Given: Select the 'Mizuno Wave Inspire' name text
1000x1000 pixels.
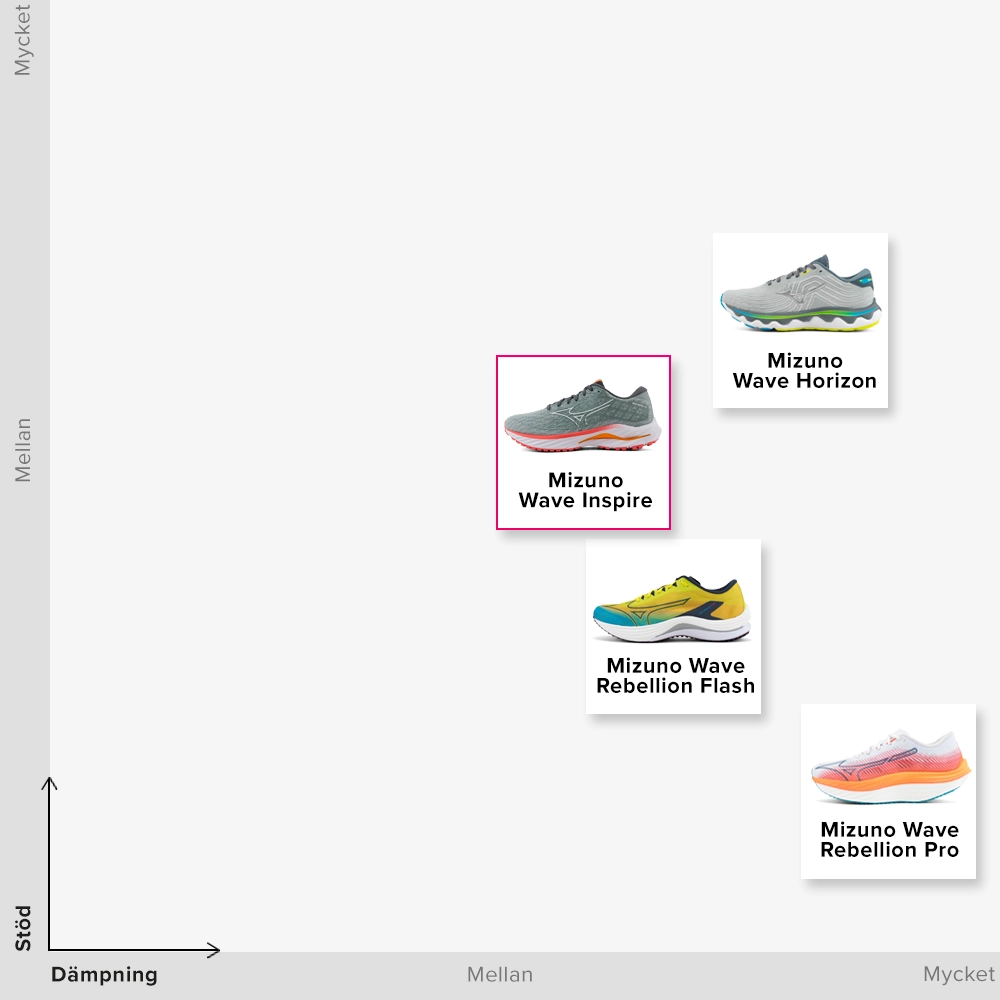Looking at the screenshot, I should pyautogui.click(x=585, y=491).
